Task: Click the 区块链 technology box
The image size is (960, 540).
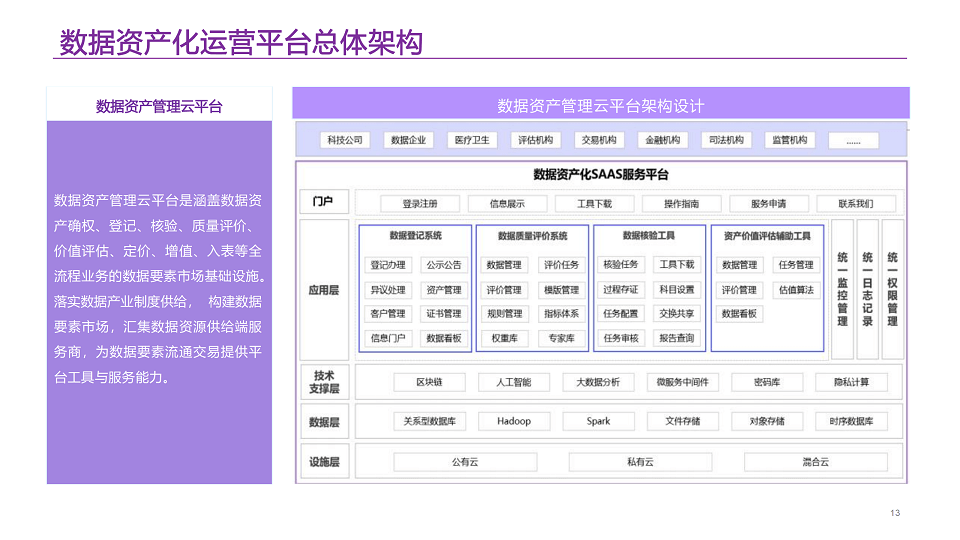Action: point(429,382)
